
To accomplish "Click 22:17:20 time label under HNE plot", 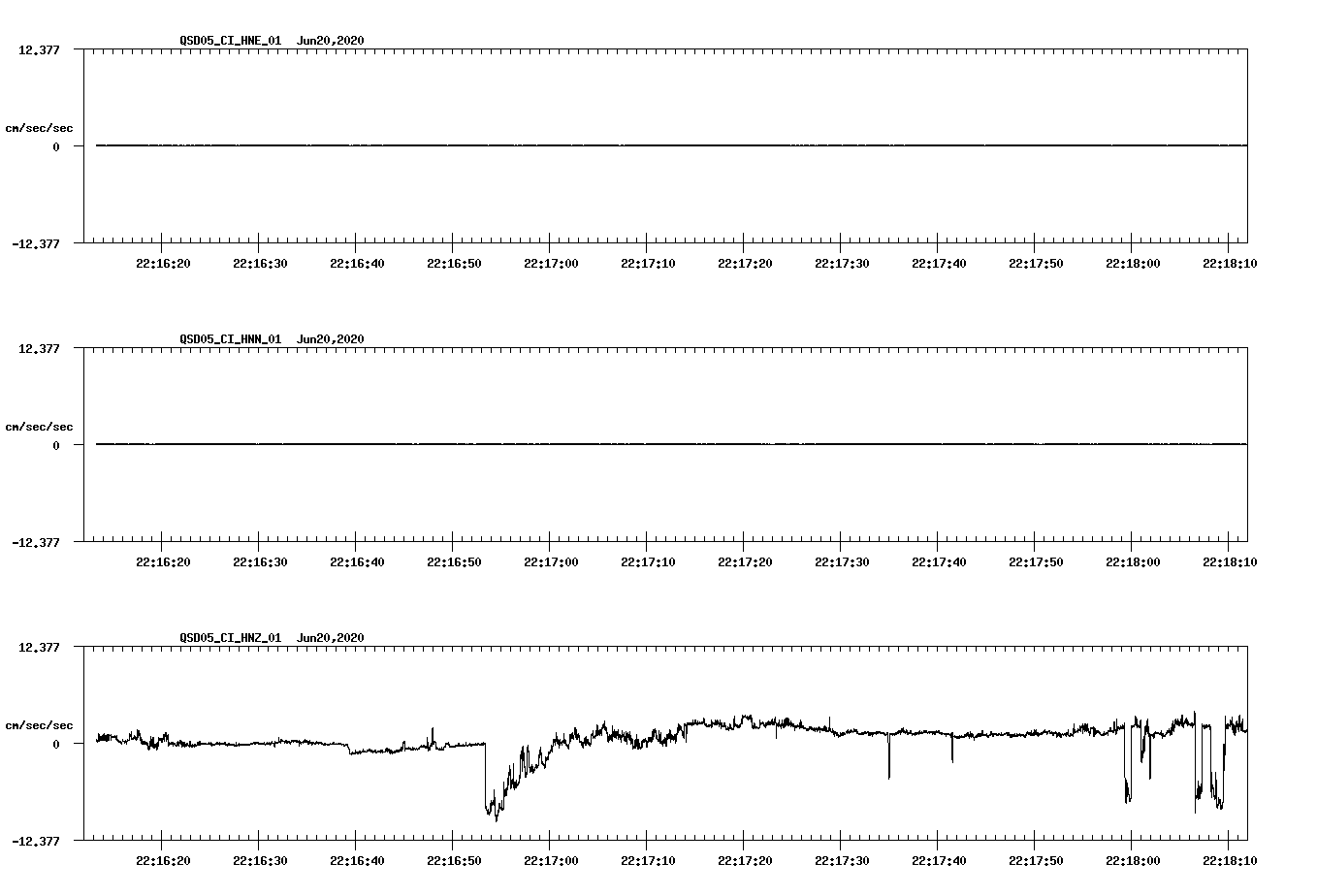I will pos(745,264).
